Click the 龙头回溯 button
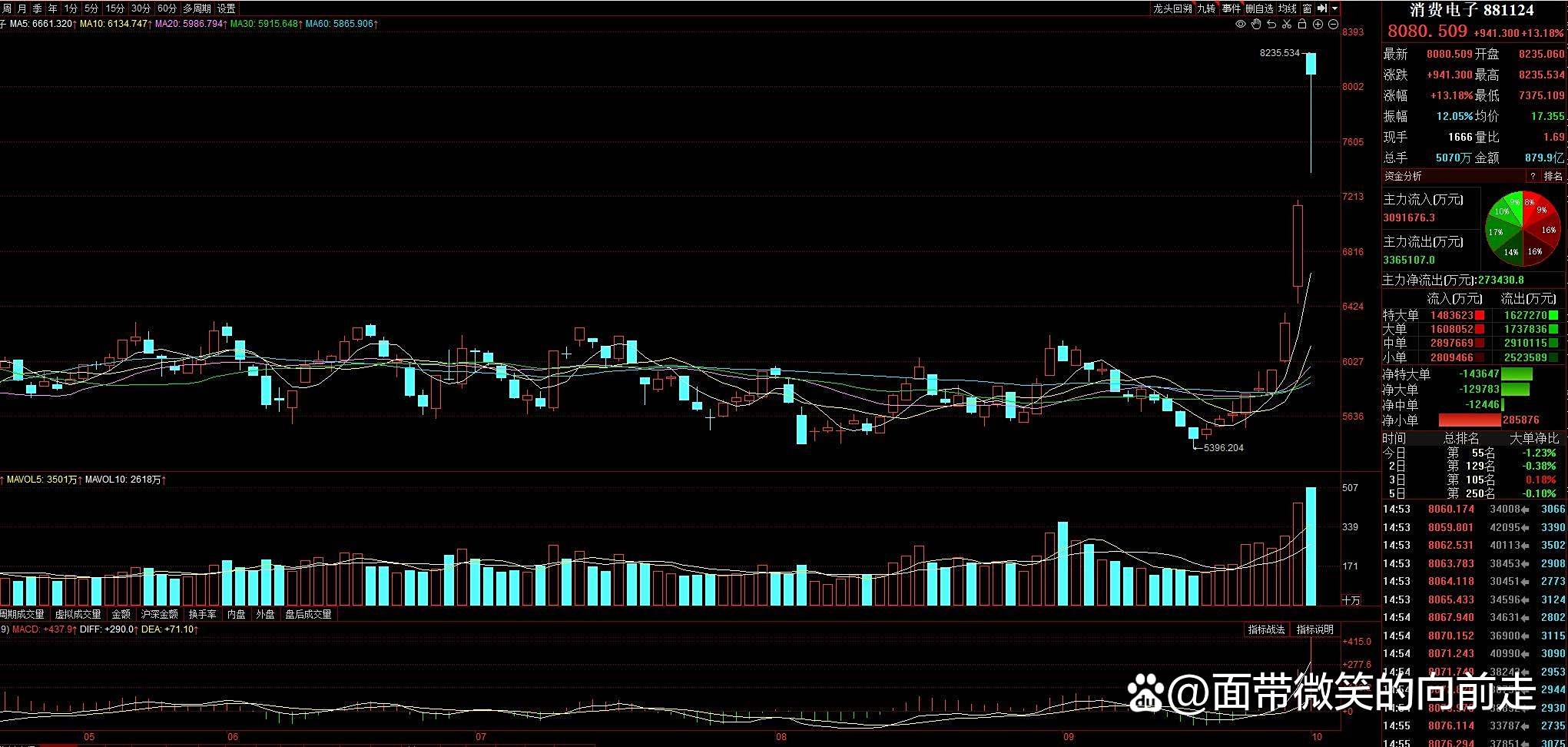Image resolution: width=1568 pixels, height=747 pixels. click(1172, 8)
